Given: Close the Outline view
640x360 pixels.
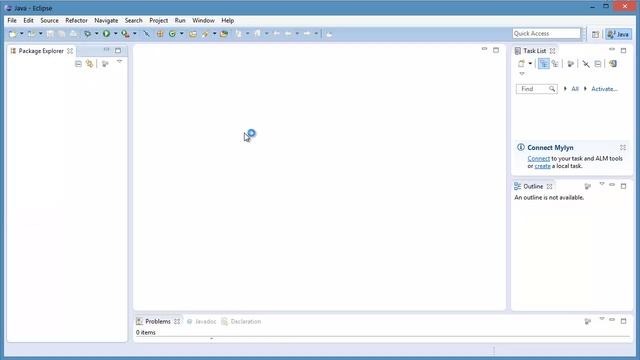Looking at the screenshot, I should coord(550,186).
